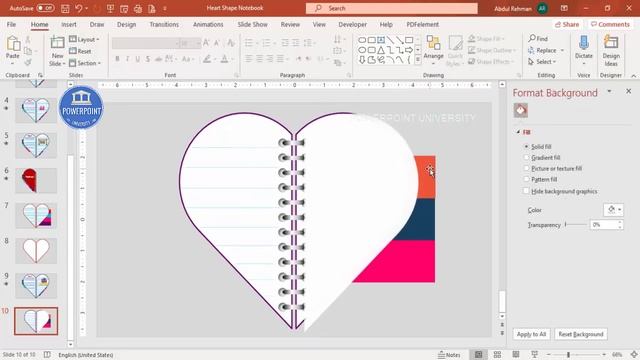Collapse the ribbon with chevron
This screenshot has height=360, width=640.
[633, 76]
